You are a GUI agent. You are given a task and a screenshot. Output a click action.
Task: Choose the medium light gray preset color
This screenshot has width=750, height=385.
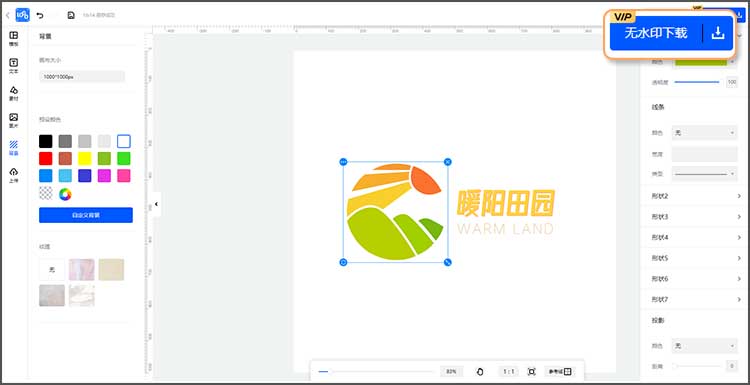(x=85, y=141)
